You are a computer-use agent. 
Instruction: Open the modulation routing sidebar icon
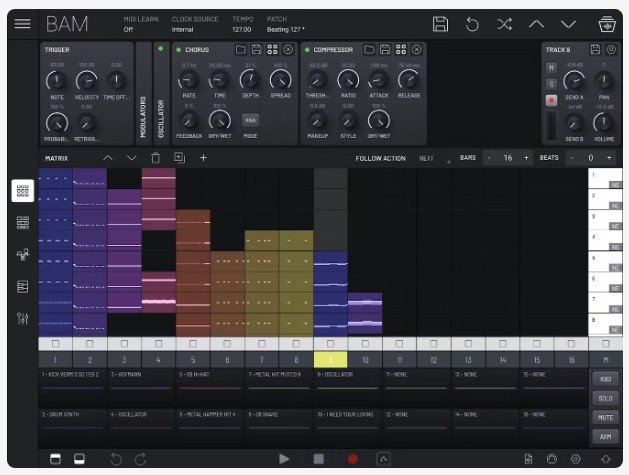[23, 255]
